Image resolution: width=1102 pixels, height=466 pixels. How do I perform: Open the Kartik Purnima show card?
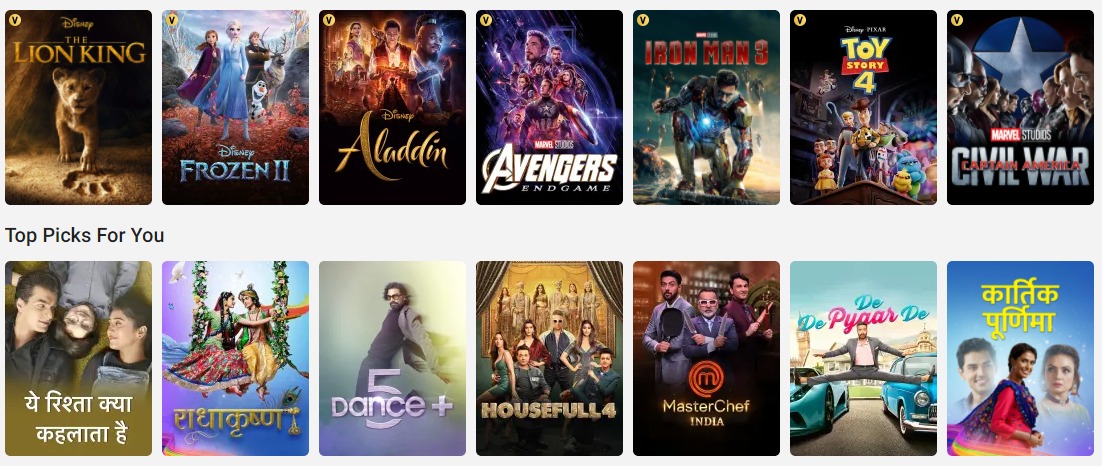tap(1020, 358)
